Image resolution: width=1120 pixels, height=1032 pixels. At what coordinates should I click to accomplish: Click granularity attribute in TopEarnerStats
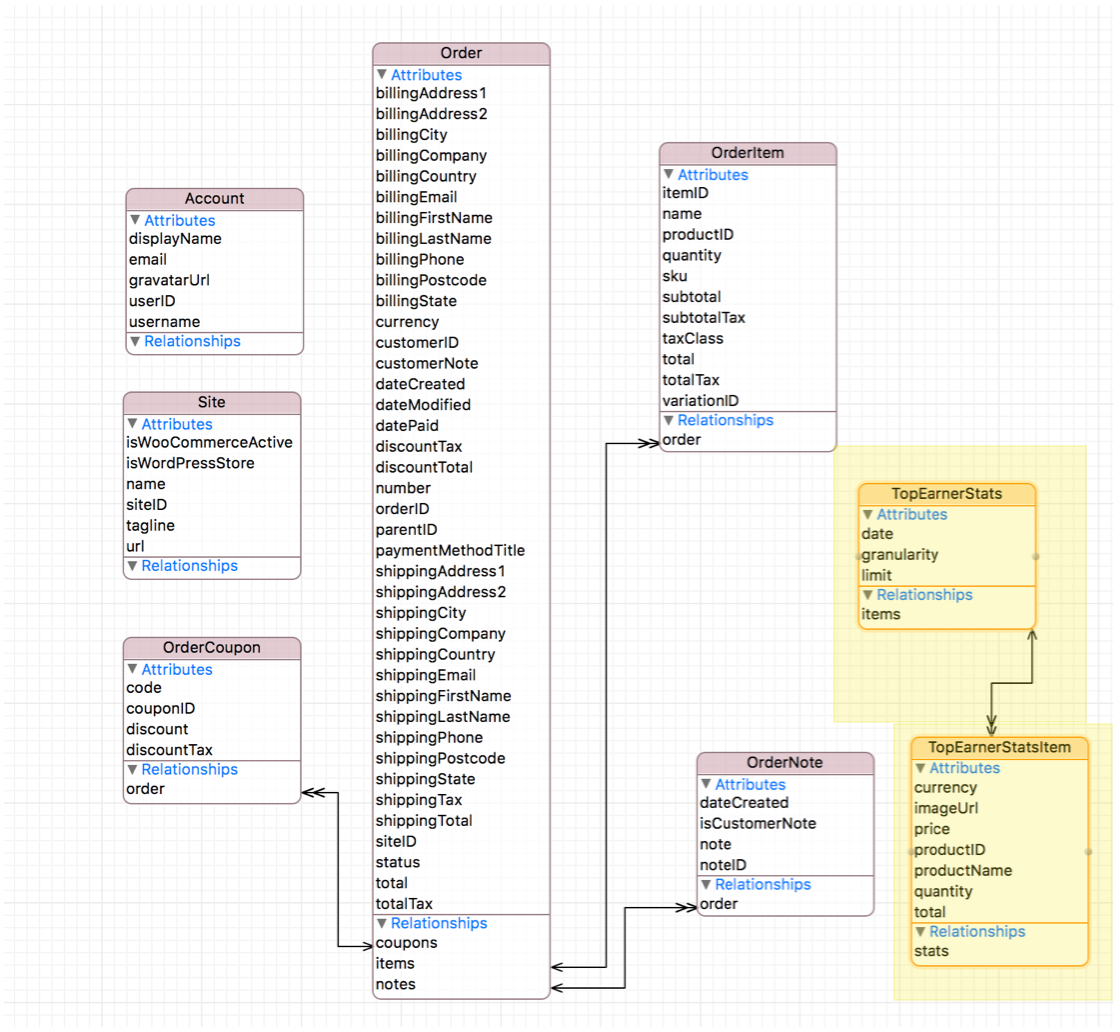coord(899,554)
